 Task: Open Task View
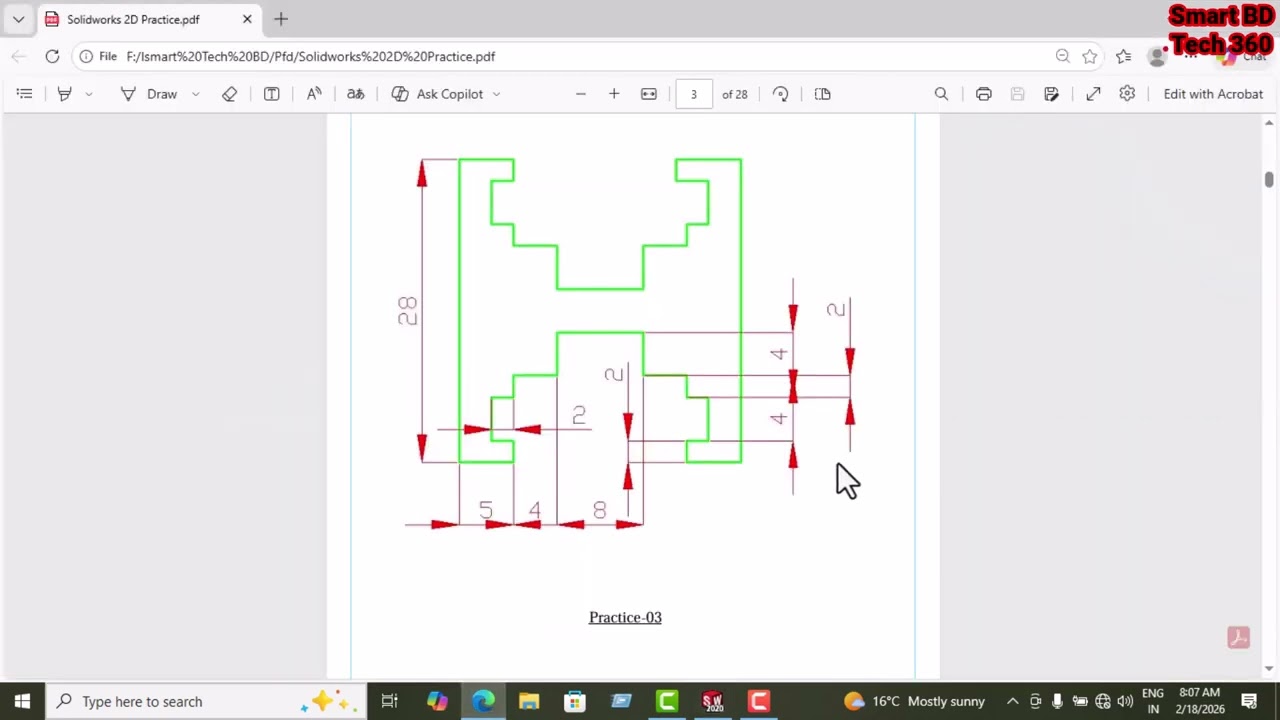(390, 701)
